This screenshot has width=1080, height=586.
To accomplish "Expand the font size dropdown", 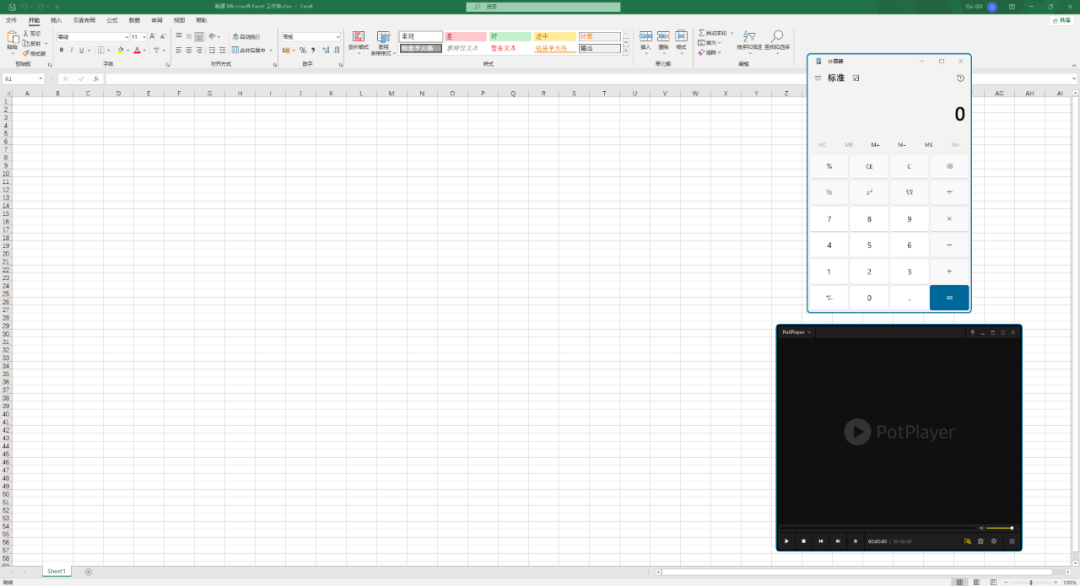I will pos(144,37).
